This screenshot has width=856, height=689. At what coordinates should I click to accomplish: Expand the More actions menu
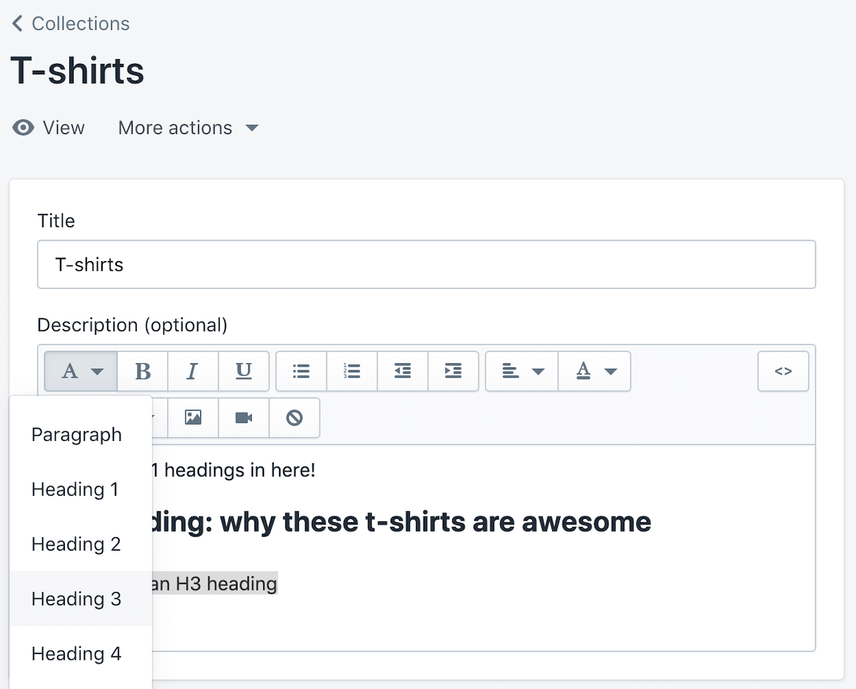pyautogui.click(x=188, y=128)
